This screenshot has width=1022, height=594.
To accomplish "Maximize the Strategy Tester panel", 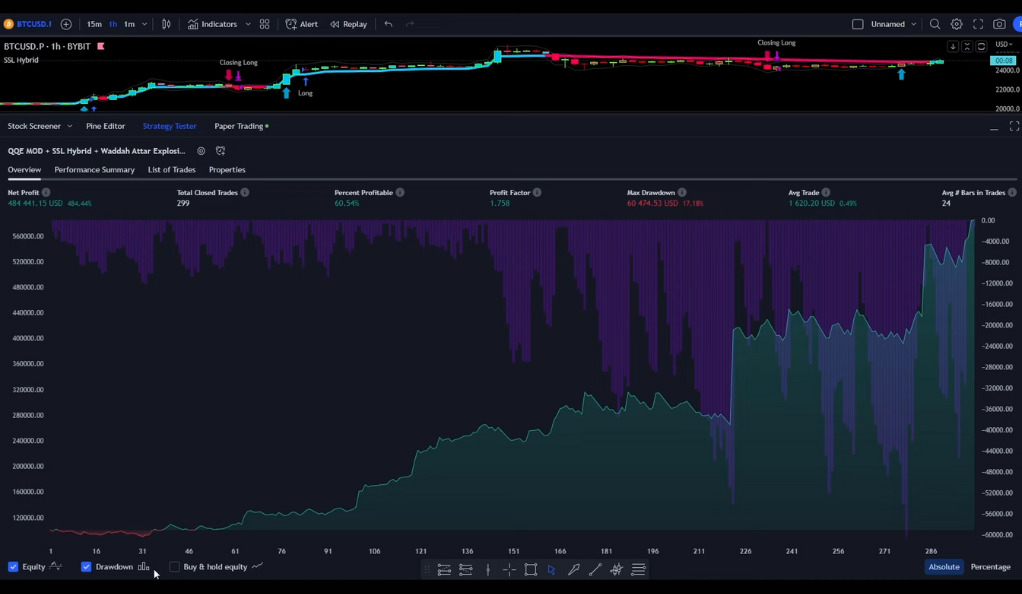I will pos(1014,126).
